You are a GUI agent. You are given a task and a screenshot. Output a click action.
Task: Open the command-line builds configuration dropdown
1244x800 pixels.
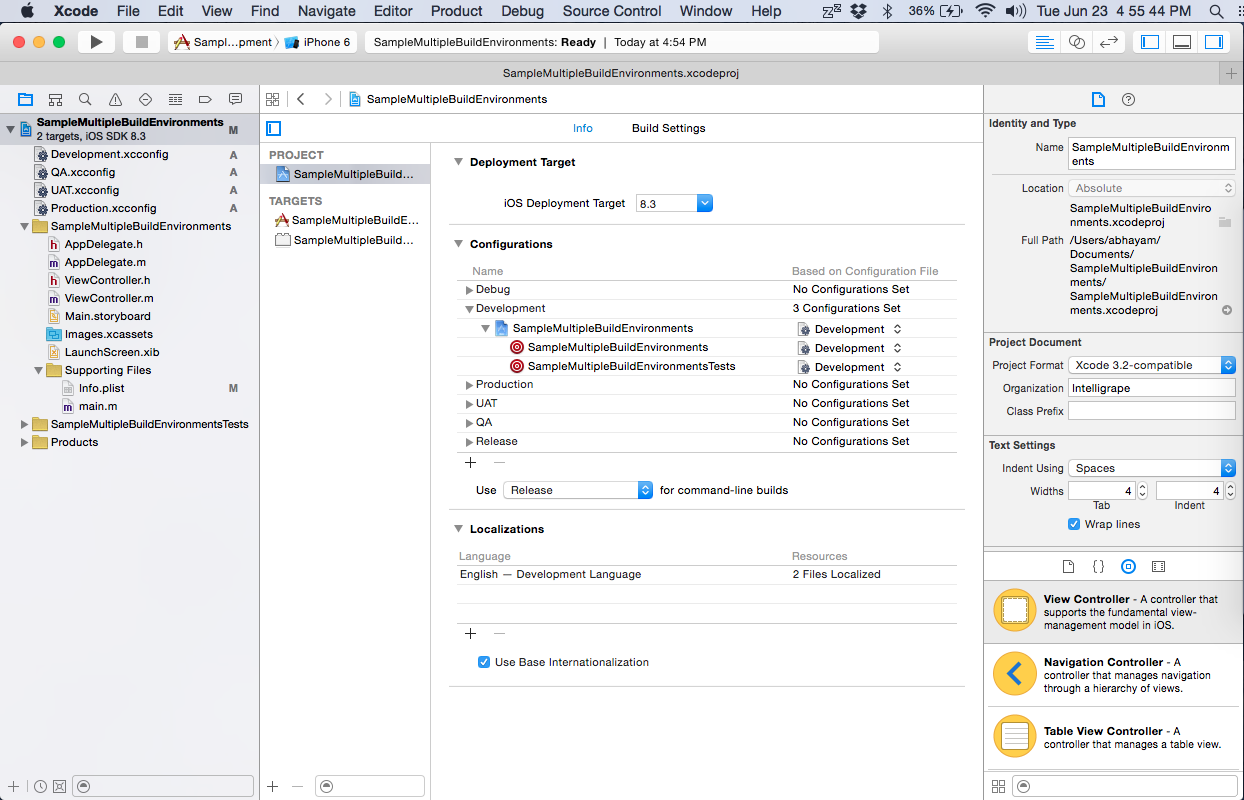tap(578, 490)
